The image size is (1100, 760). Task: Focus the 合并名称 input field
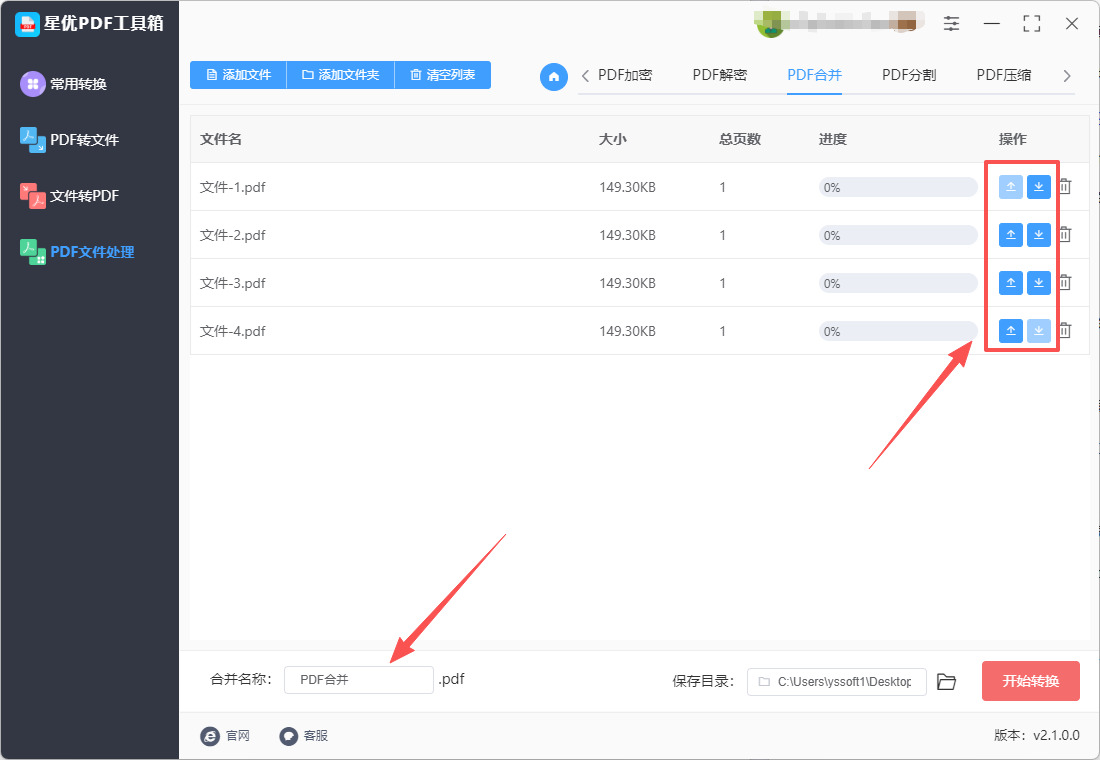point(358,680)
